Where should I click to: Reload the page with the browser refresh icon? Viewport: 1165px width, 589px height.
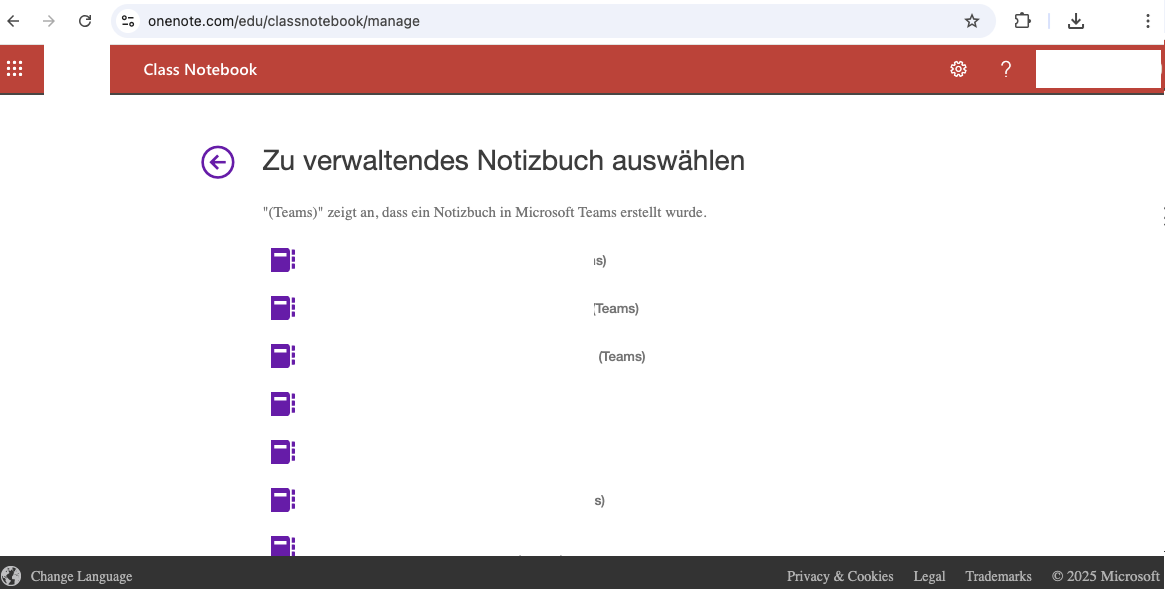(85, 21)
